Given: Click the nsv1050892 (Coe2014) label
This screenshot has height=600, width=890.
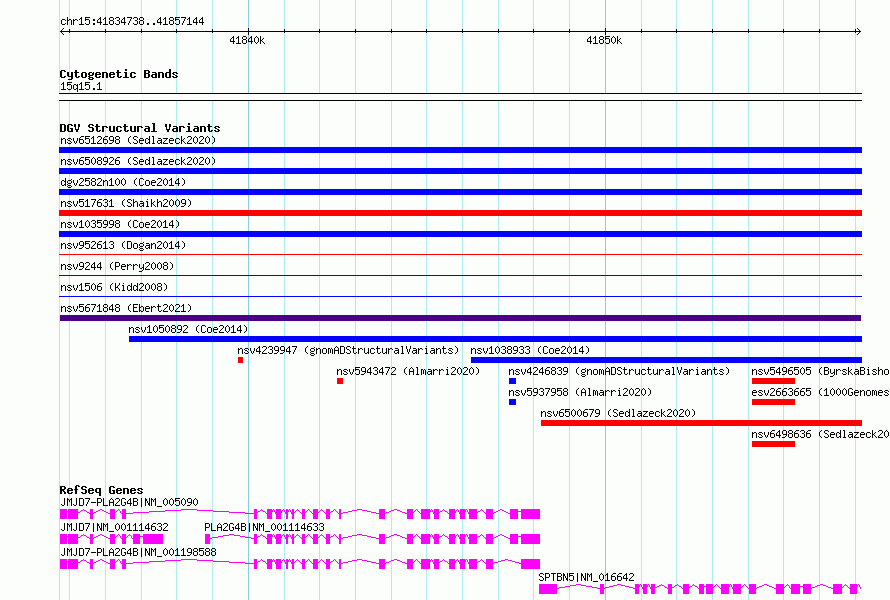Looking at the screenshot, I should pyautogui.click(x=188, y=329).
